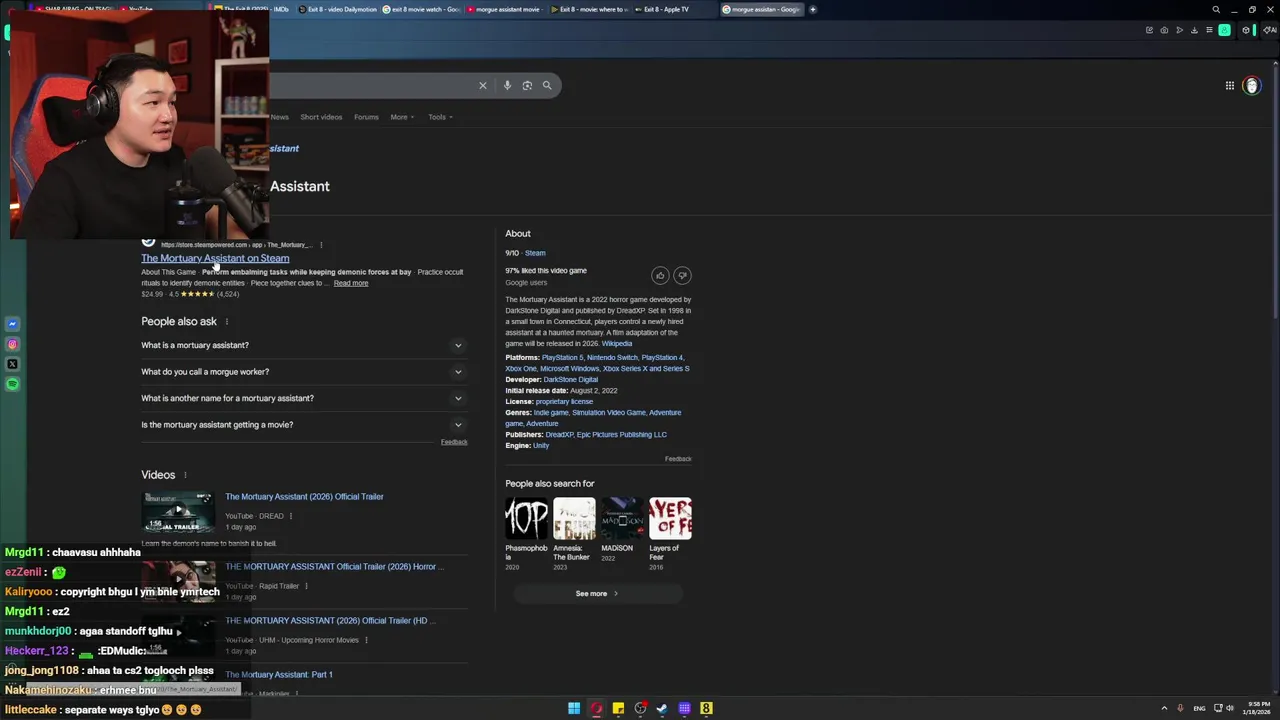Open the DarkStone Digital developer link

pyautogui.click(x=570, y=379)
